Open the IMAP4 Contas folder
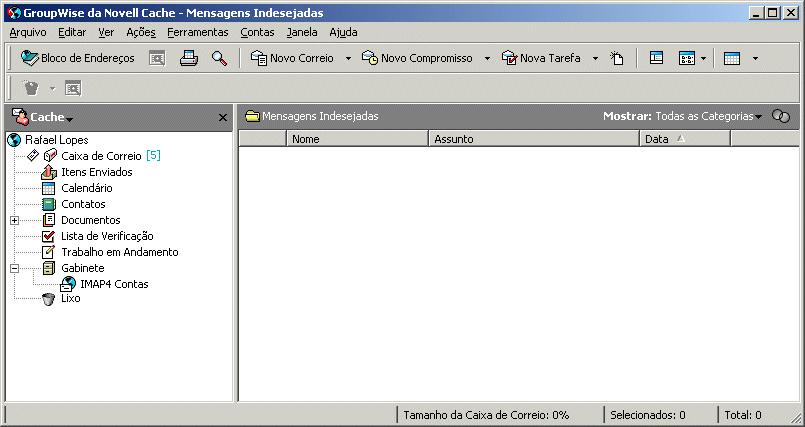Screen dimensions: 805x427 pos(114,284)
